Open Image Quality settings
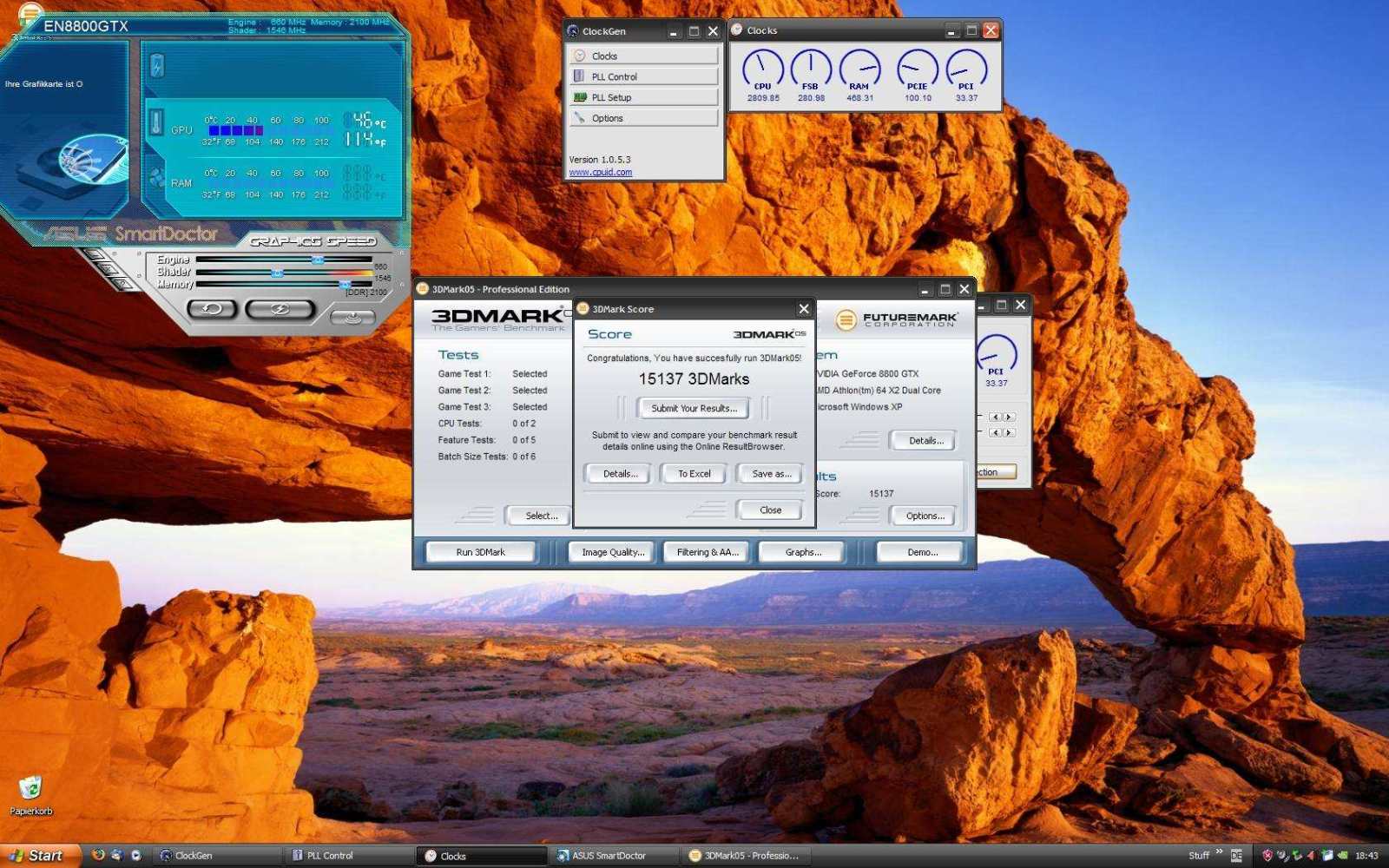Viewport: 1389px width, 868px height. point(613,552)
